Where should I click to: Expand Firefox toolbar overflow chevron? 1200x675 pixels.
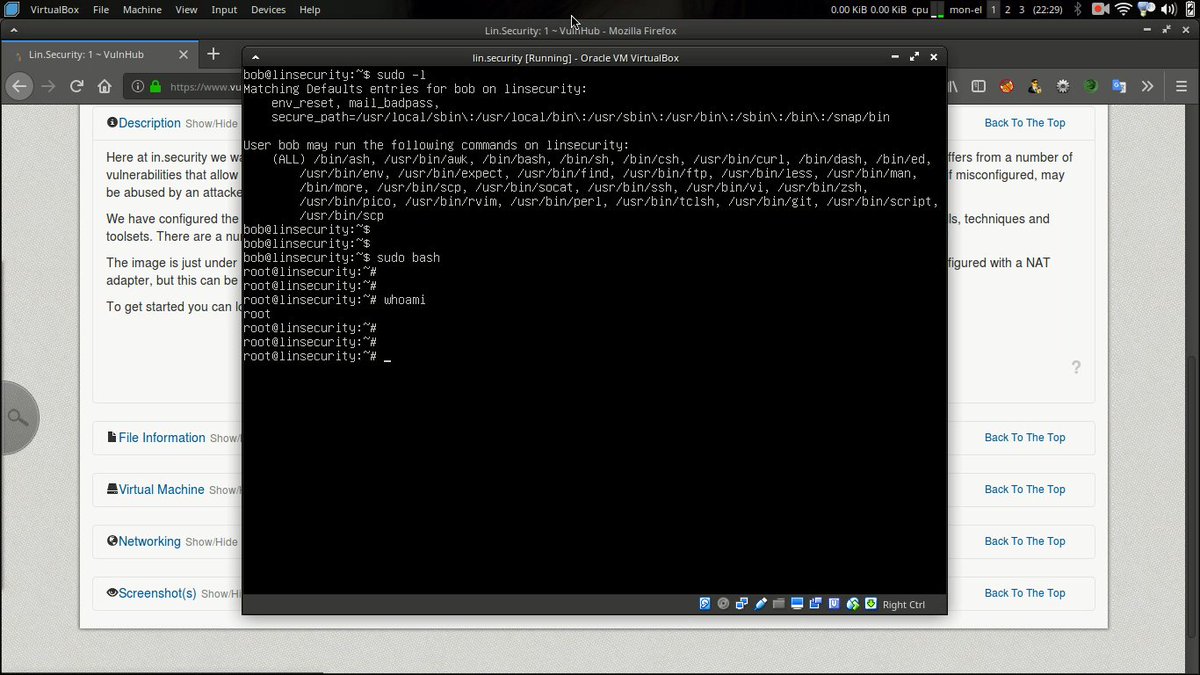coord(1147,87)
